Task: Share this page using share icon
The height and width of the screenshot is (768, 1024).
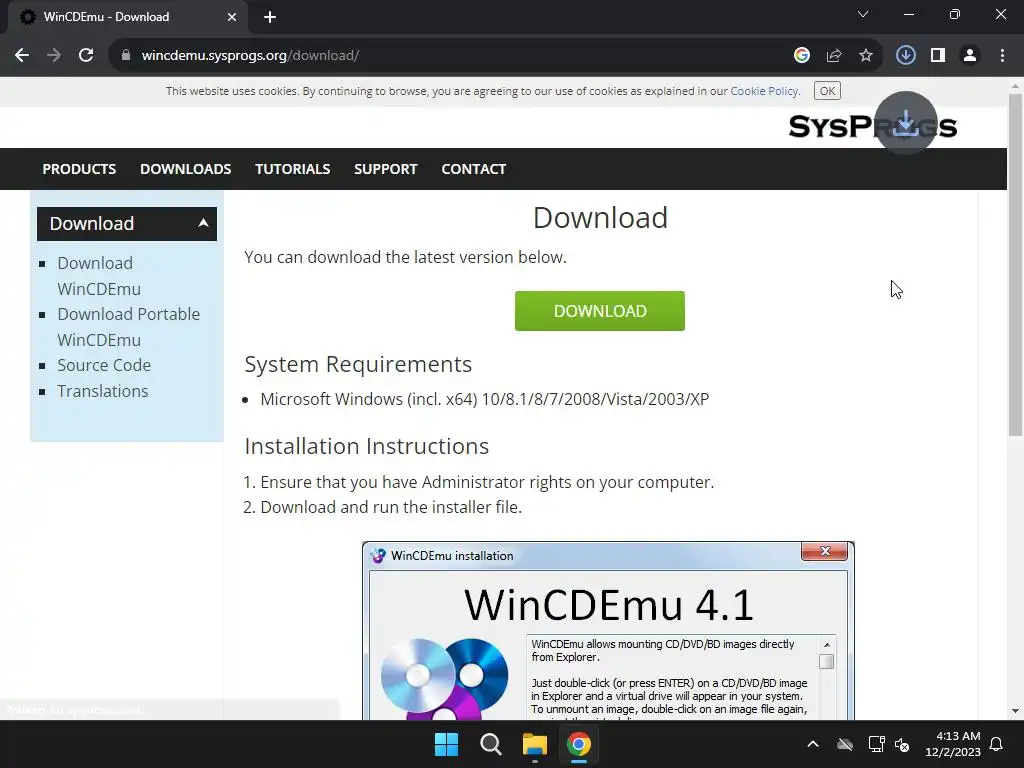Action: pos(834,56)
